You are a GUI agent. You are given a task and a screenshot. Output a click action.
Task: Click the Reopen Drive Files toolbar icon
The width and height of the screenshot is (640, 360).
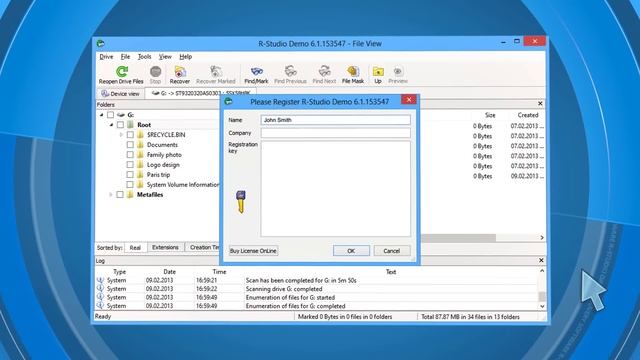[x=122, y=72]
